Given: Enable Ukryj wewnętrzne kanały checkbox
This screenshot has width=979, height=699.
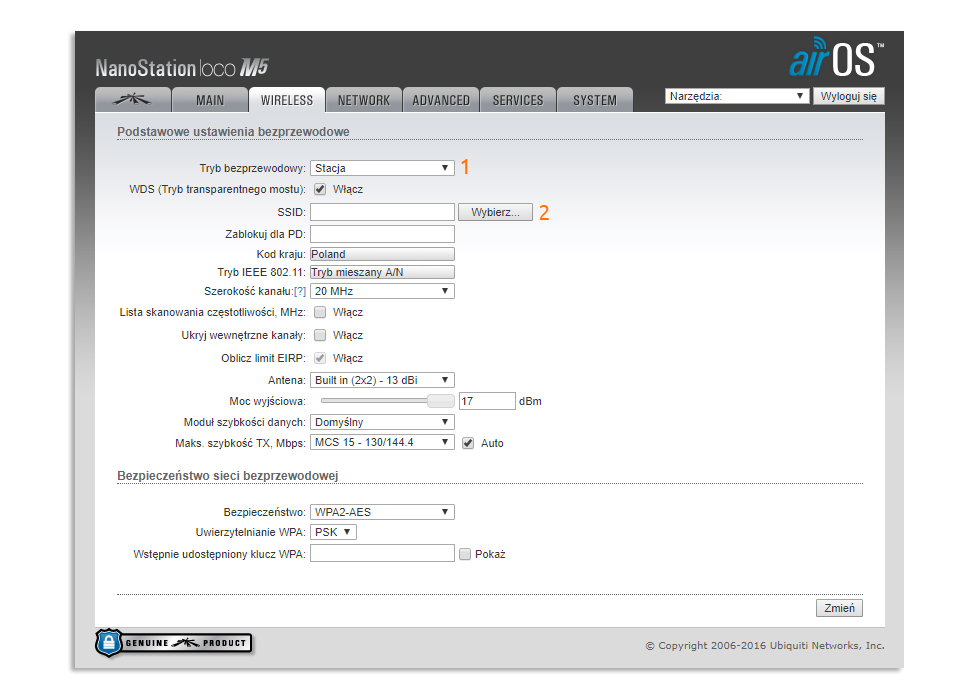Looking at the screenshot, I should tap(320, 335).
